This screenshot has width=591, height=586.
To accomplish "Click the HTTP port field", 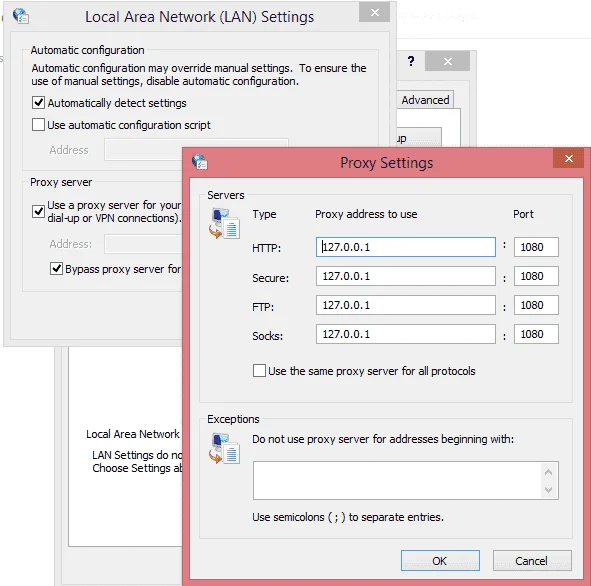I will [536, 247].
